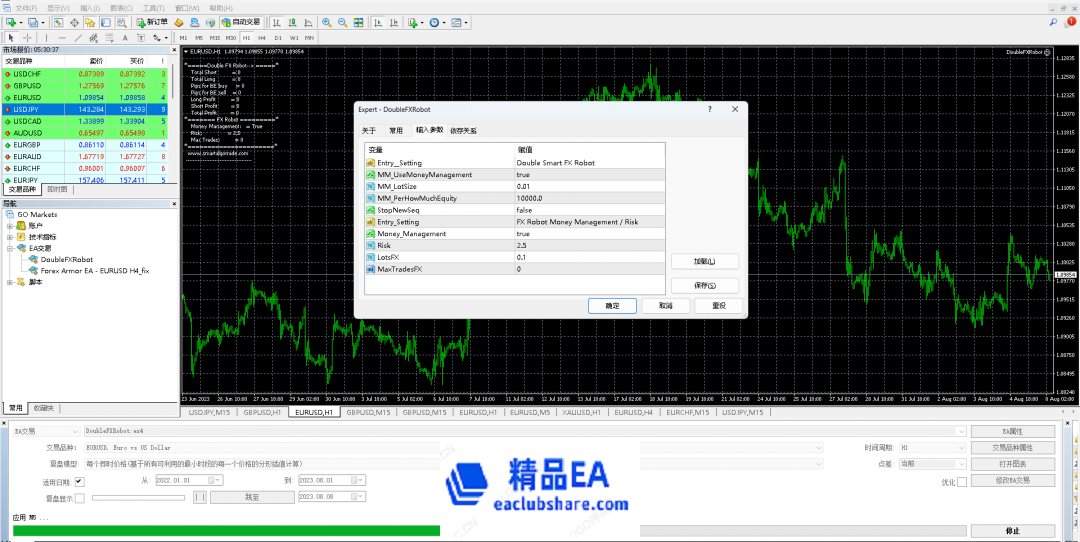Select the cursor arrow tool
The image size is (1080, 542).
[11, 37]
